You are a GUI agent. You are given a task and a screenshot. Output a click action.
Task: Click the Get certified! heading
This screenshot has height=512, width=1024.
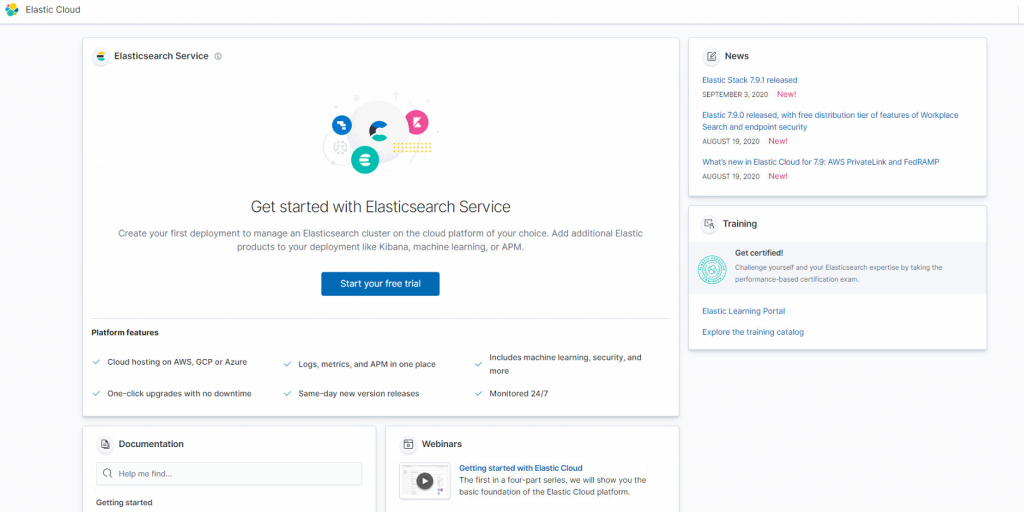(758, 253)
